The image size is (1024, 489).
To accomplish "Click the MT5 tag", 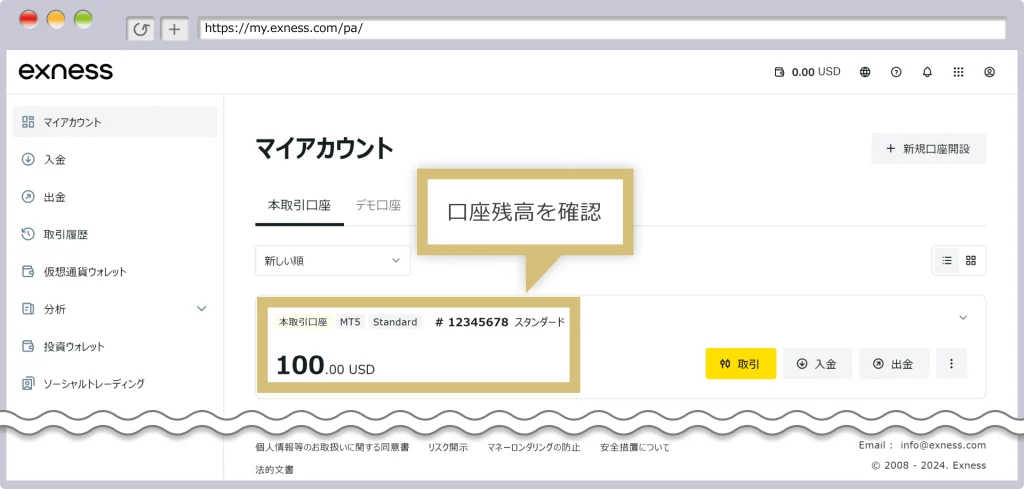I will tap(350, 322).
